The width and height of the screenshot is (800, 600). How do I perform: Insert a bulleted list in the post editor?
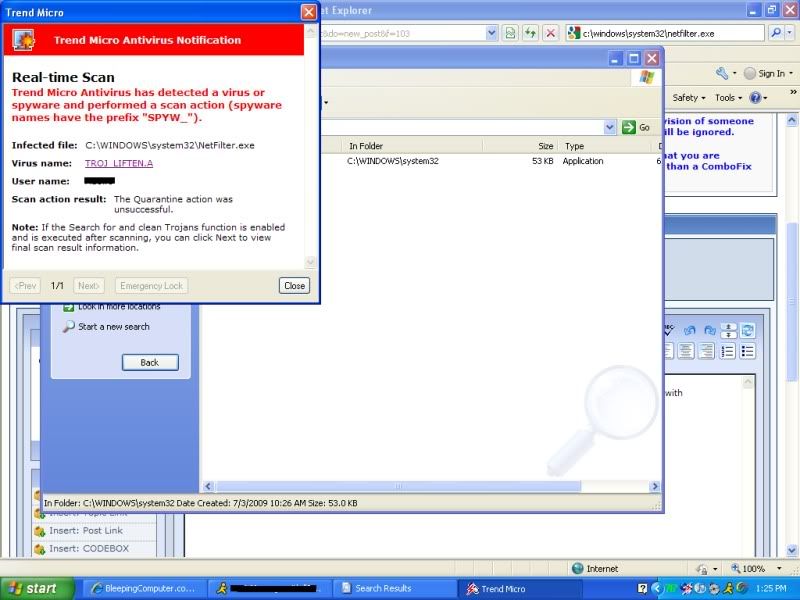(748, 351)
